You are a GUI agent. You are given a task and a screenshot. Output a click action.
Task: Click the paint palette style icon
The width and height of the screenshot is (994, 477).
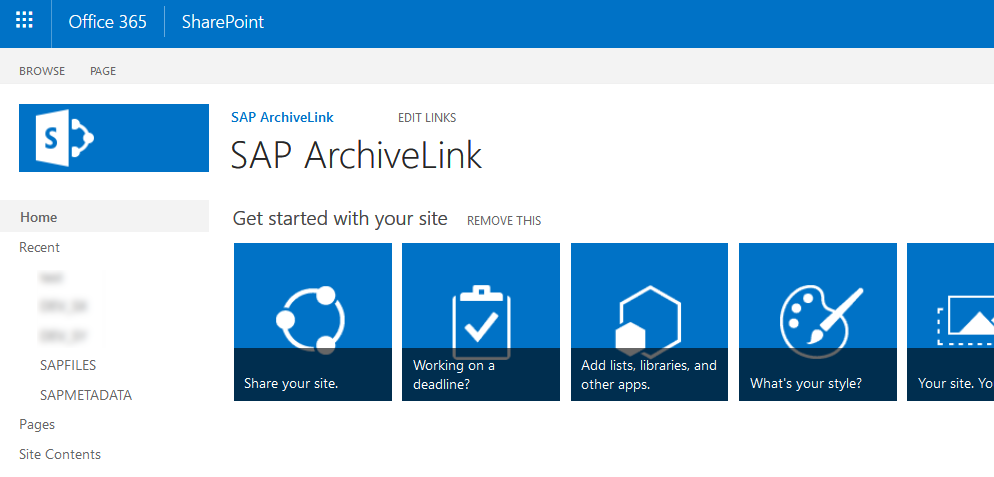[820, 322]
